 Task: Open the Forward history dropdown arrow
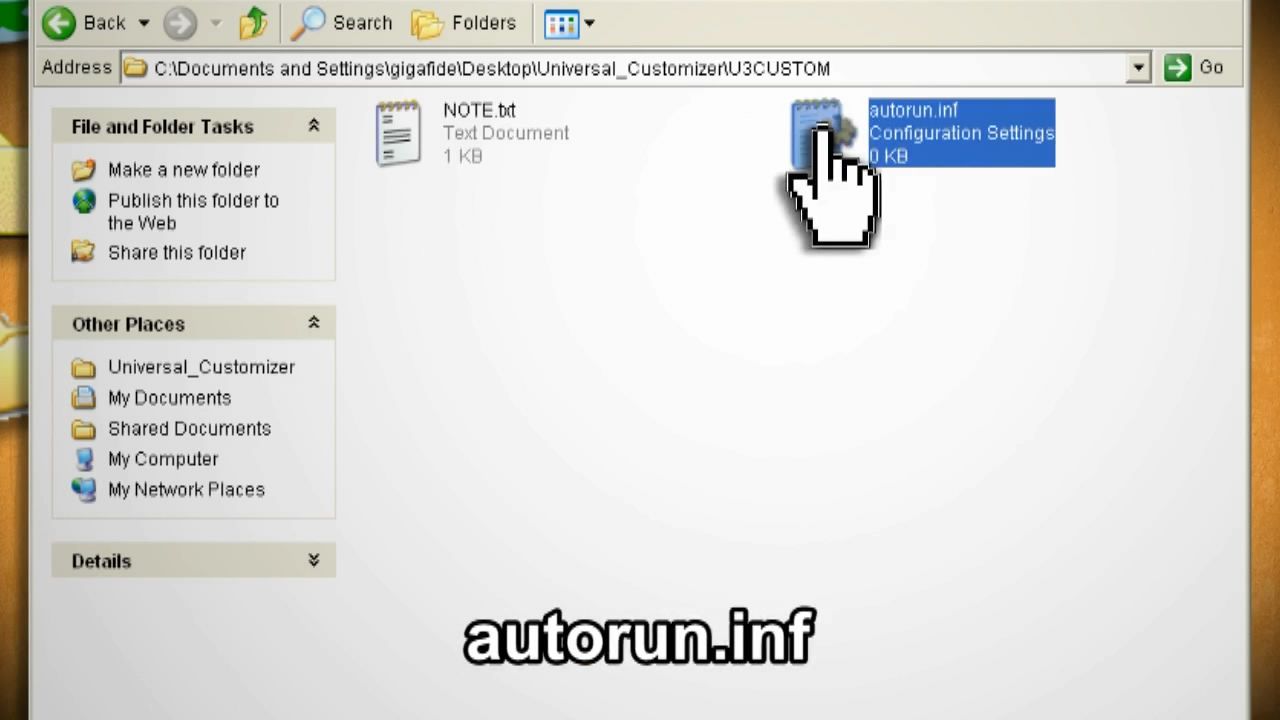215,23
